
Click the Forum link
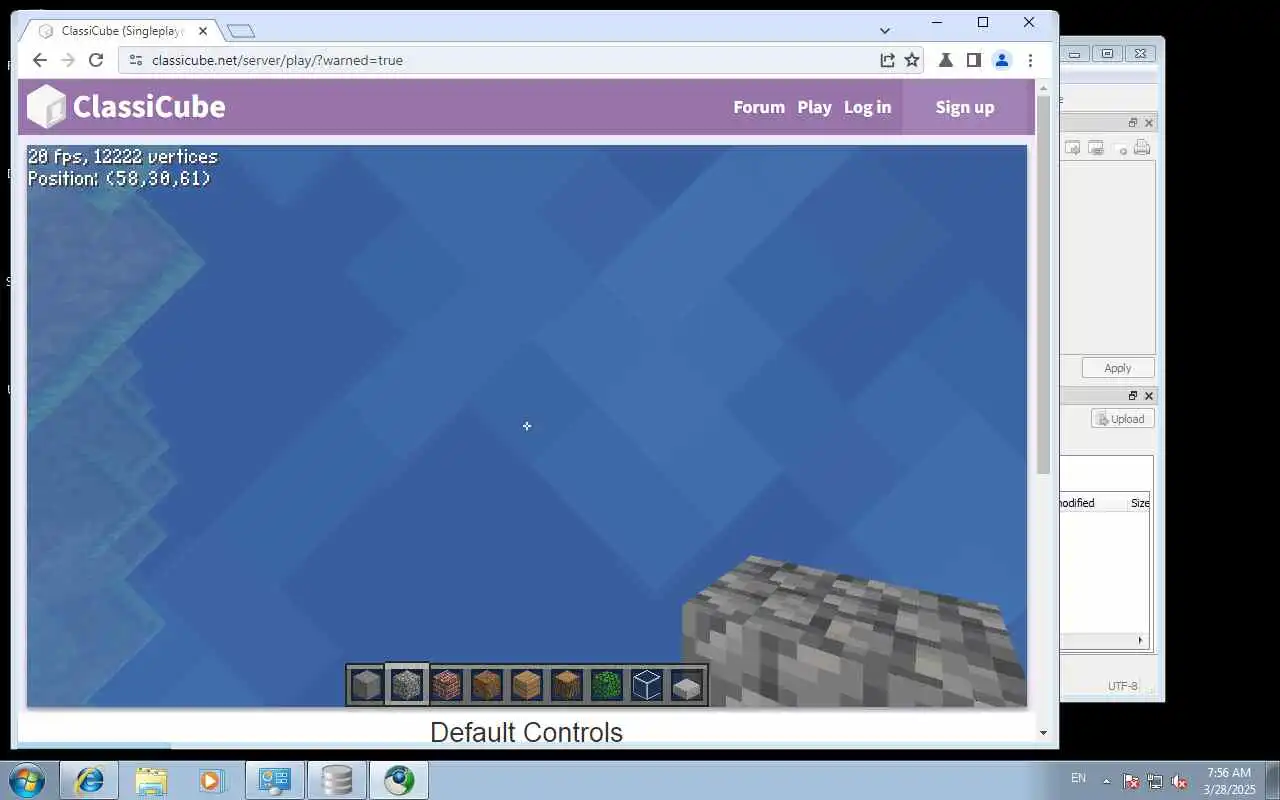click(759, 107)
